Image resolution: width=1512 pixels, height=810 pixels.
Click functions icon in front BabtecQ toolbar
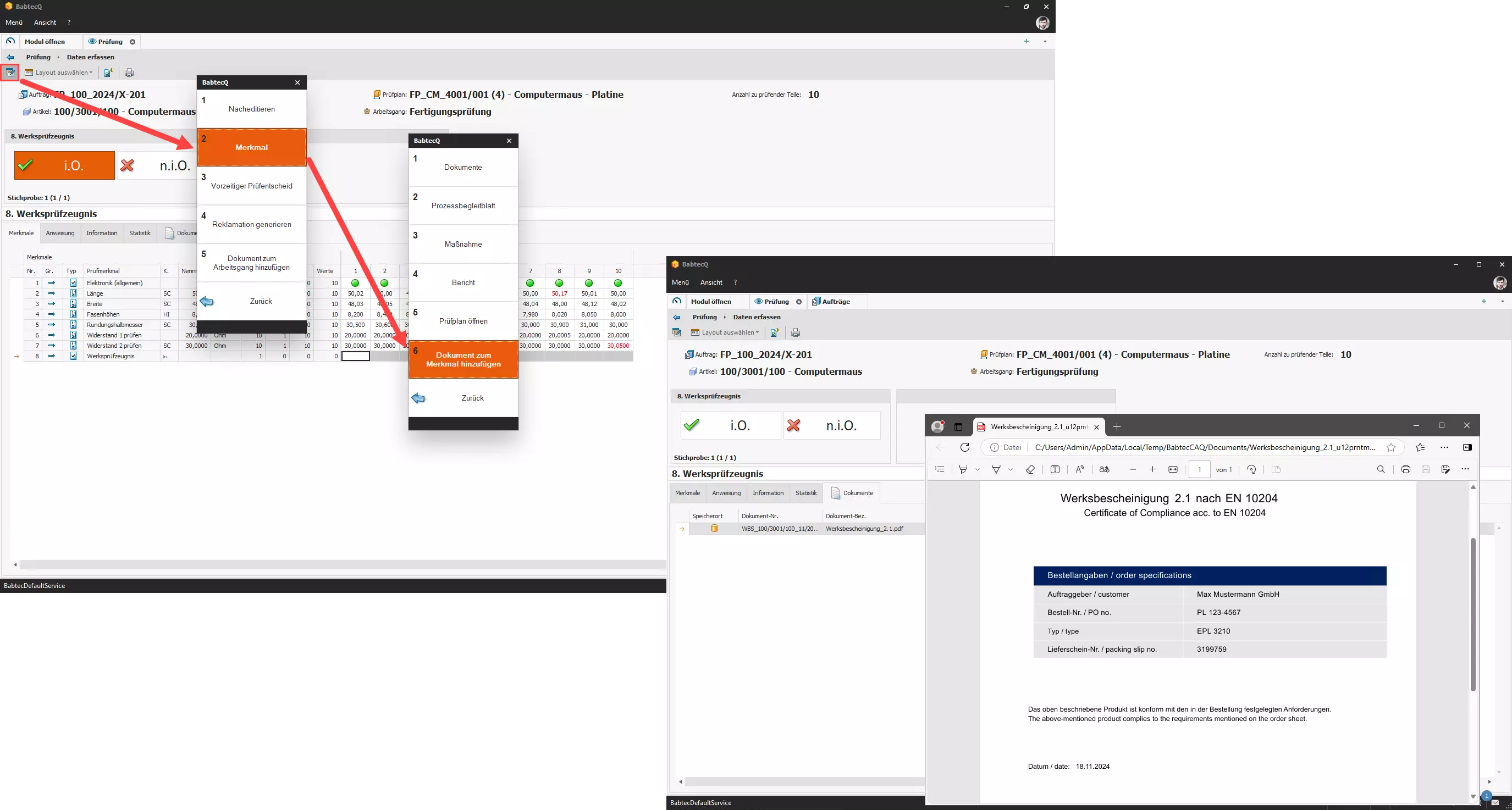pos(677,332)
